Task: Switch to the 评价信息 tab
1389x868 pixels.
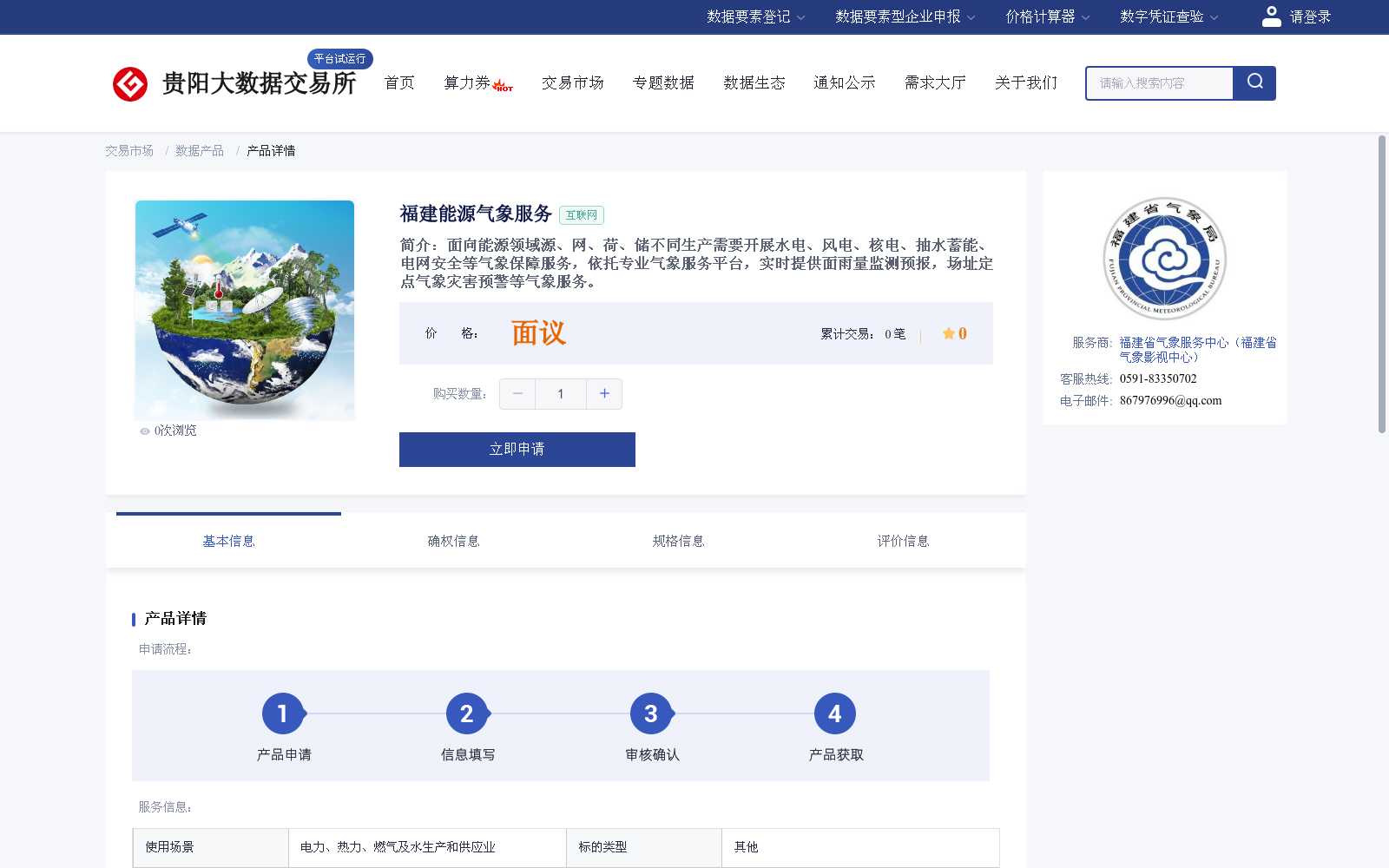Action: [x=903, y=541]
